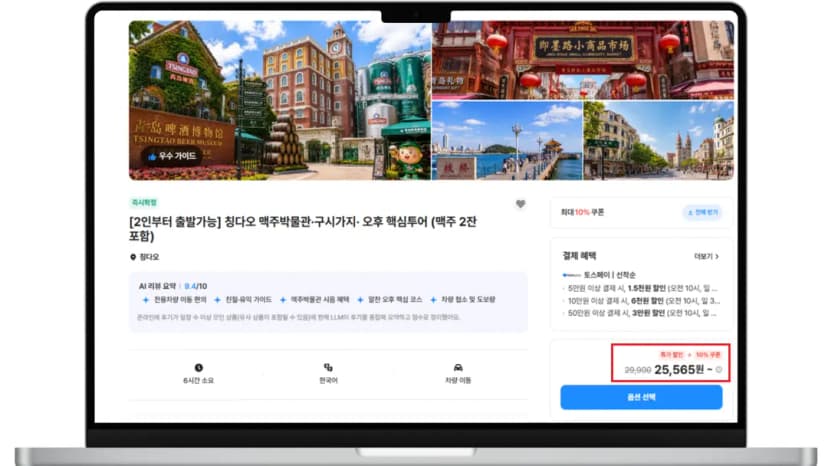Click the tour title starting with [2인부터 출발가능]
828x466 pixels.
[x=303, y=228]
